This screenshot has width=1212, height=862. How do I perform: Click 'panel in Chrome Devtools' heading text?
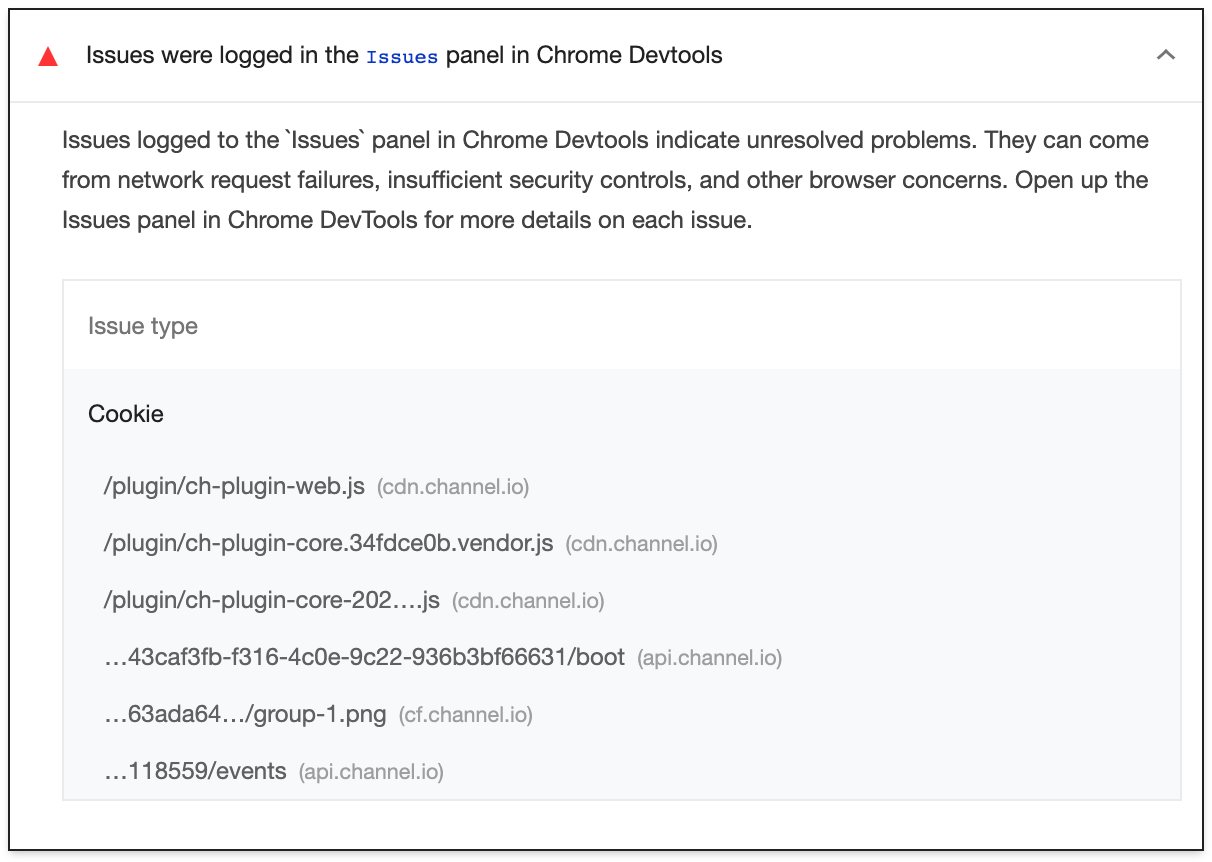point(584,56)
